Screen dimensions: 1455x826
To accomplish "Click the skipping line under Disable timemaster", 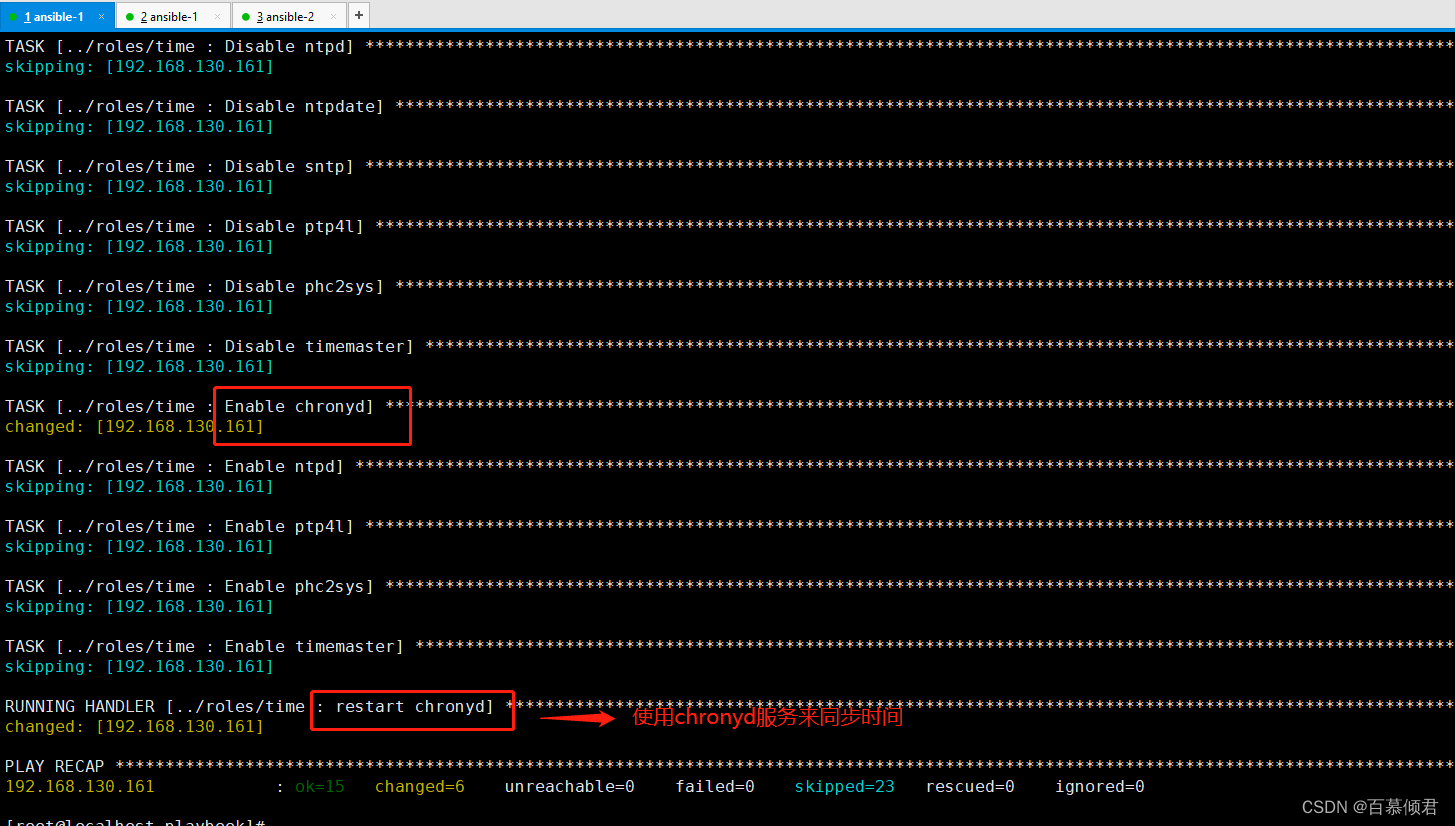I will pos(139,367).
